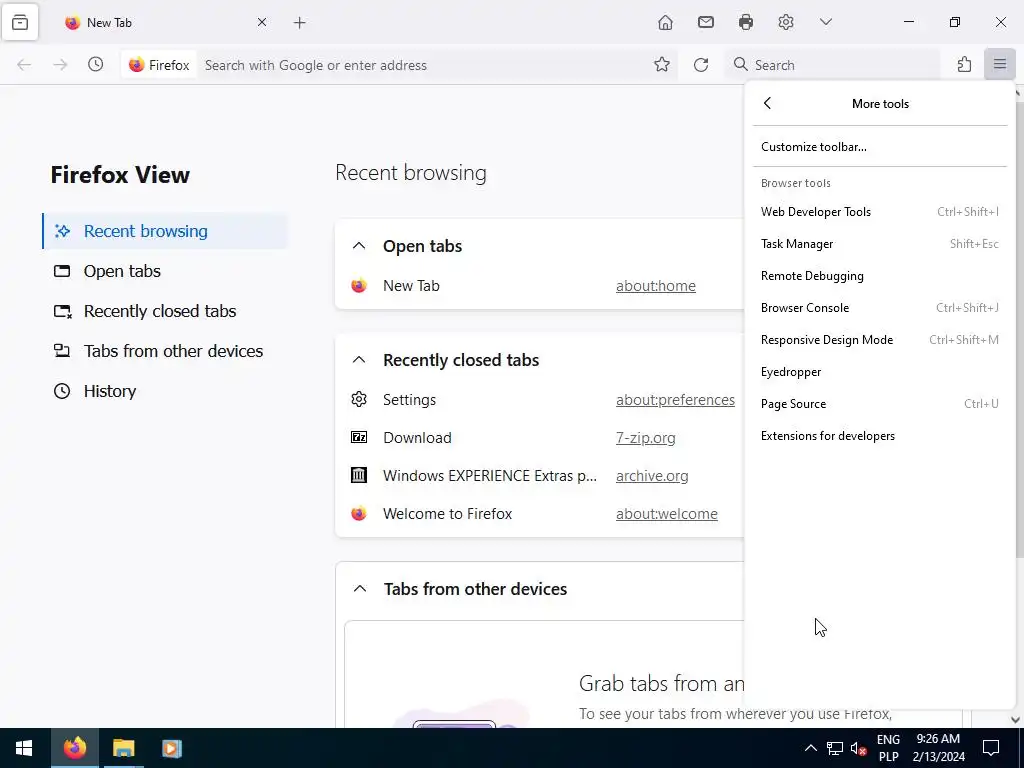
Task: Click the 7-Zip favicon in Download row
Action: coord(359,438)
